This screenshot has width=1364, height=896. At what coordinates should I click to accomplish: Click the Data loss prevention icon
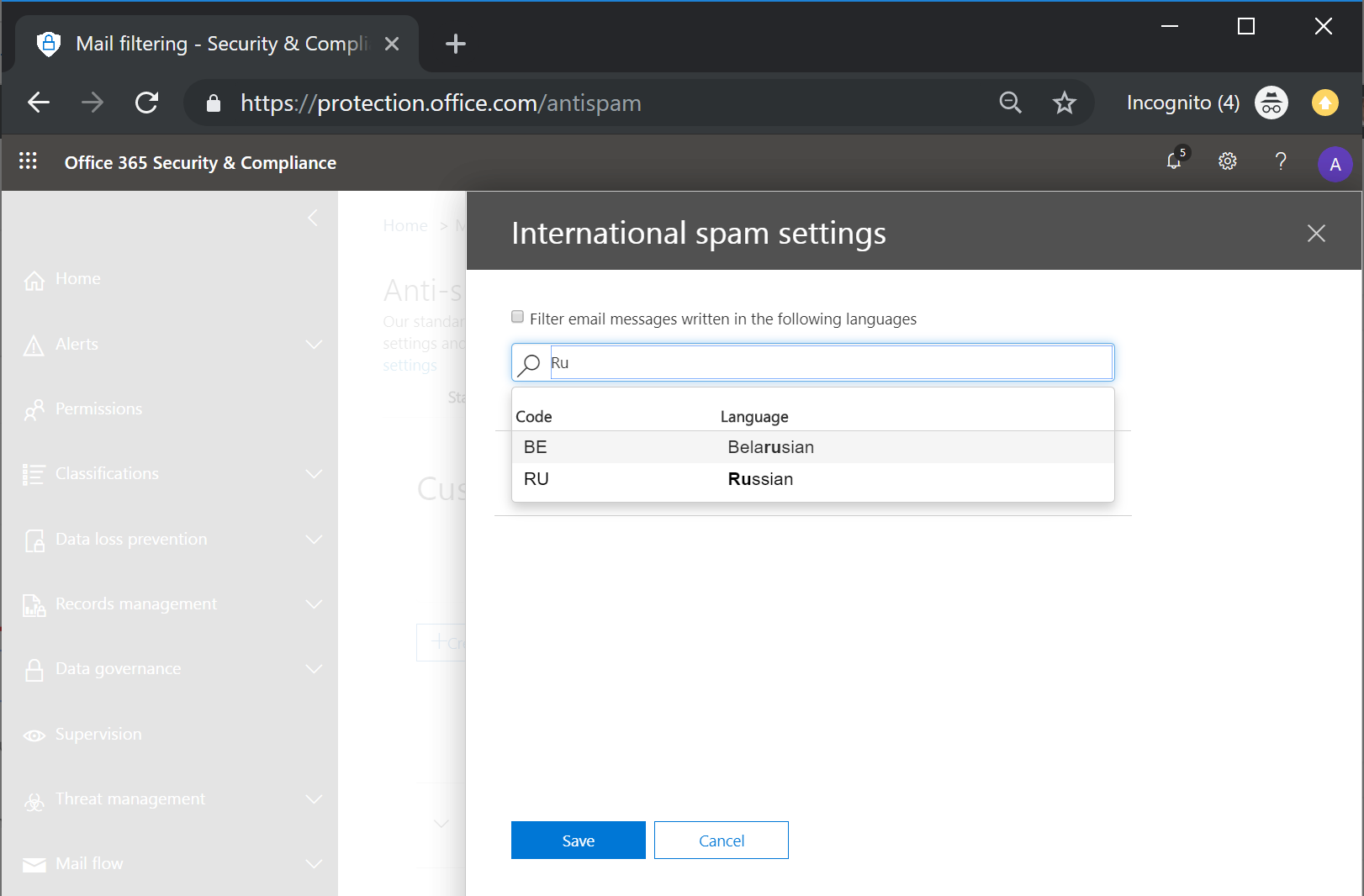[34, 540]
